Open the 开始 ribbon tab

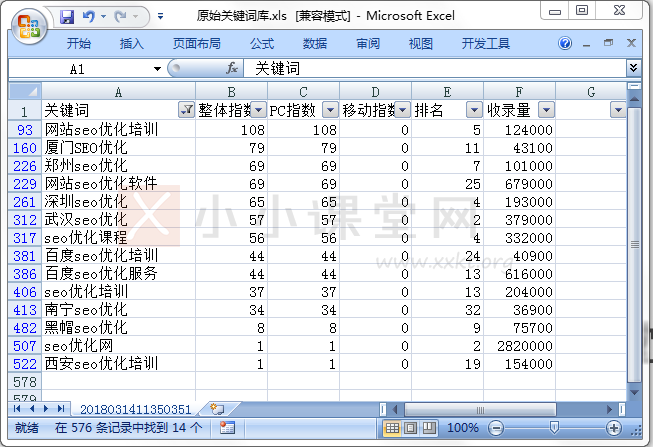(79, 43)
